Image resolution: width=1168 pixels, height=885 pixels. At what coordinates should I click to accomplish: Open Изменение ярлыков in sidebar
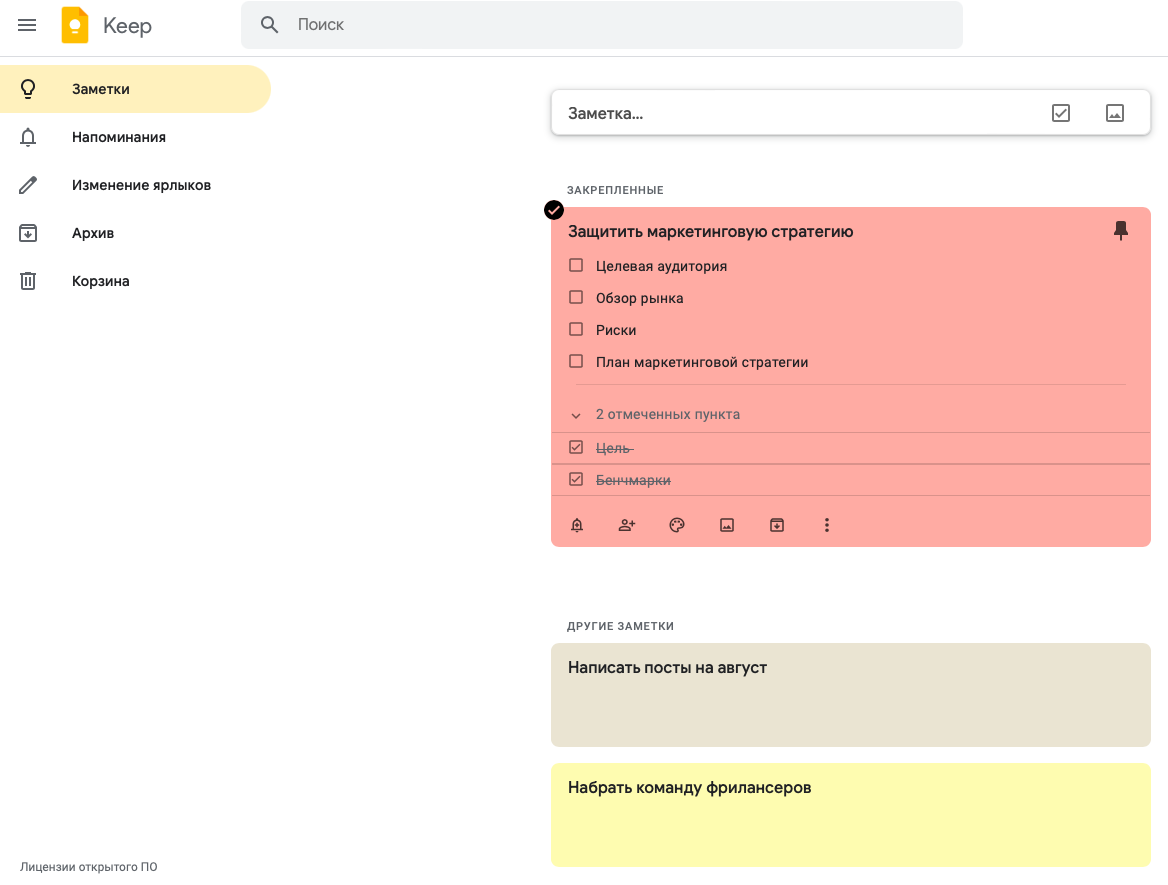(135, 185)
